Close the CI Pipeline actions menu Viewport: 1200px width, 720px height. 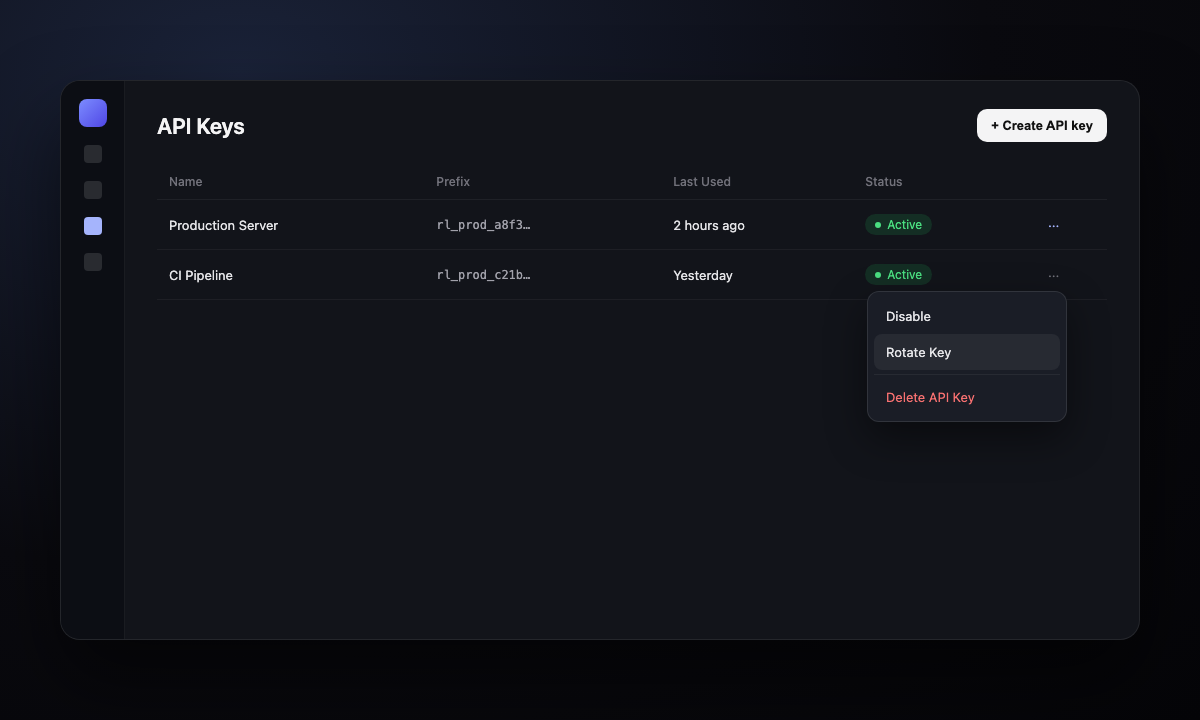(1053, 276)
